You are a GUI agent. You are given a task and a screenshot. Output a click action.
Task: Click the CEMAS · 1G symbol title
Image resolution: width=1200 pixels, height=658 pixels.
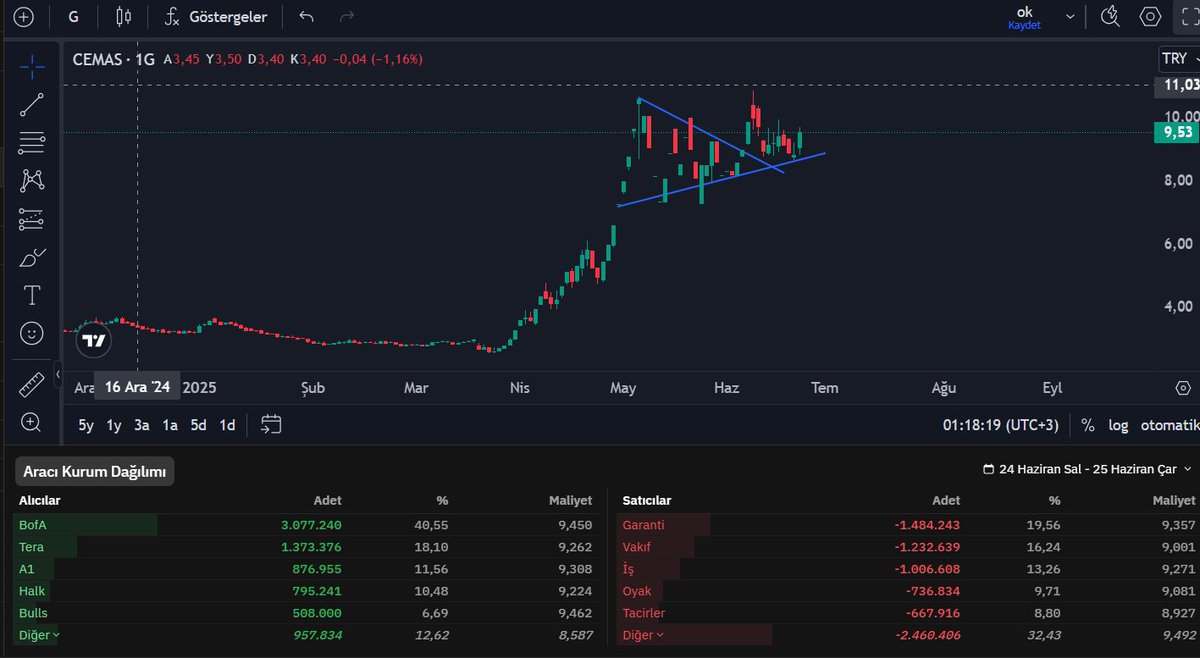click(x=114, y=59)
